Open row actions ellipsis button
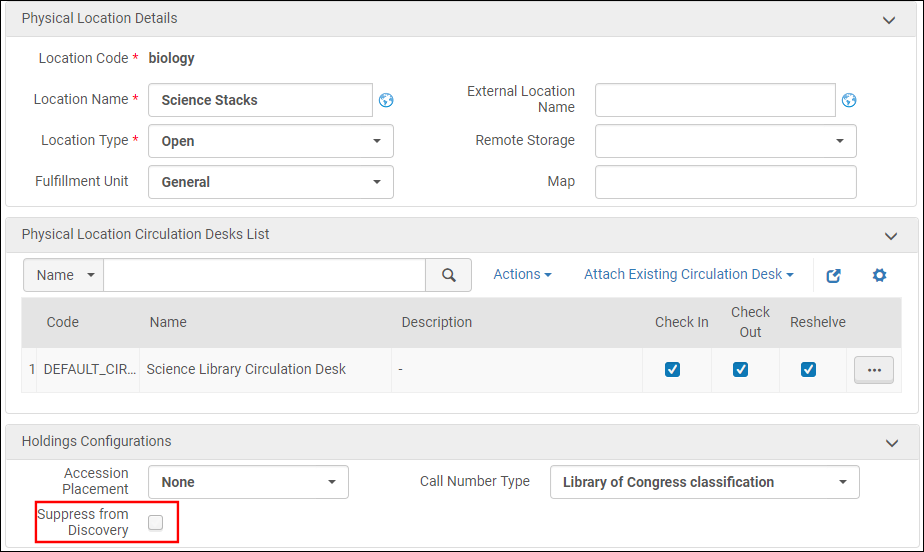Image resolution: width=924 pixels, height=552 pixels. 873,369
